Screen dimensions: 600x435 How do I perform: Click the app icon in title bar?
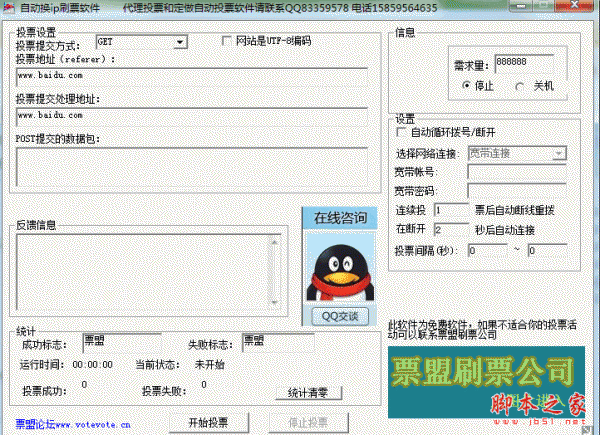(x=8, y=7)
